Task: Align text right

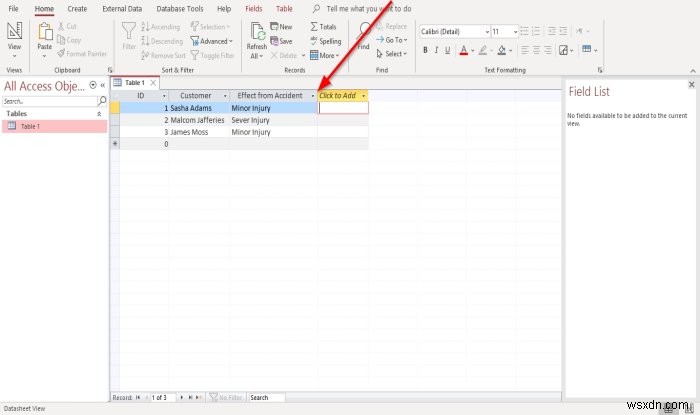Action: [547, 50]
